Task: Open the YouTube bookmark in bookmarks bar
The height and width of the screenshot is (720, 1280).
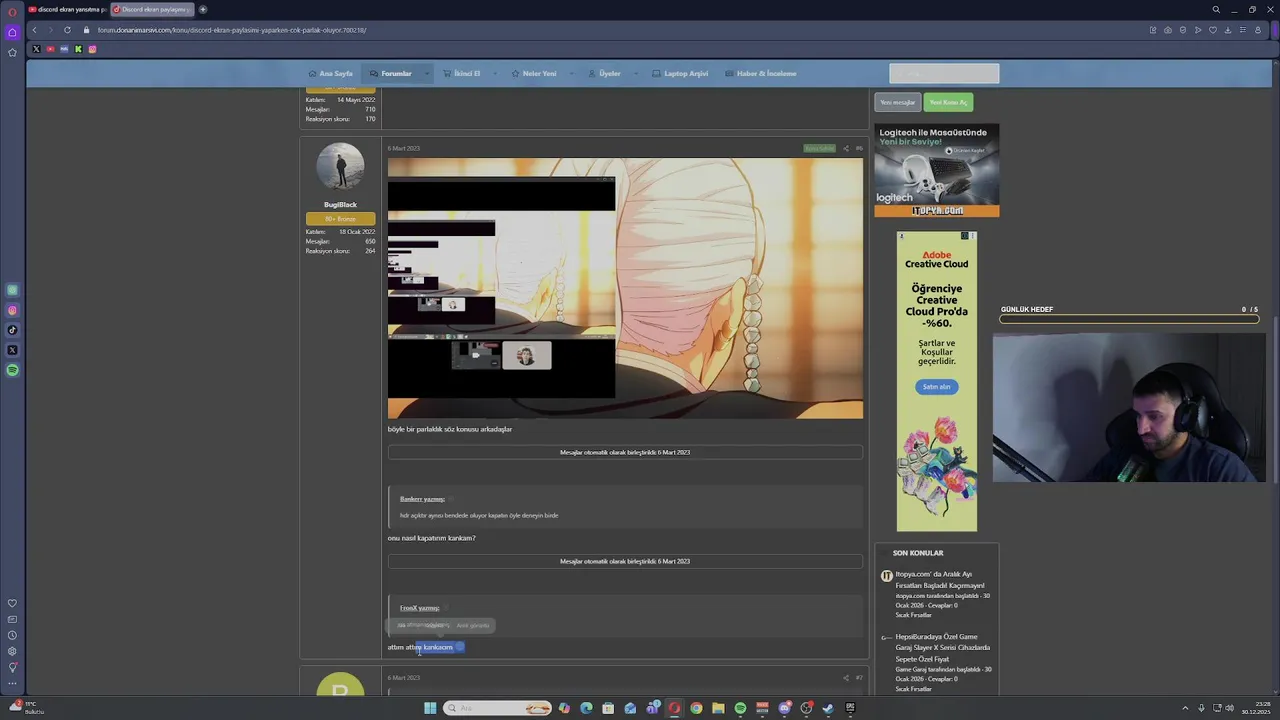Action: [50, 49]
